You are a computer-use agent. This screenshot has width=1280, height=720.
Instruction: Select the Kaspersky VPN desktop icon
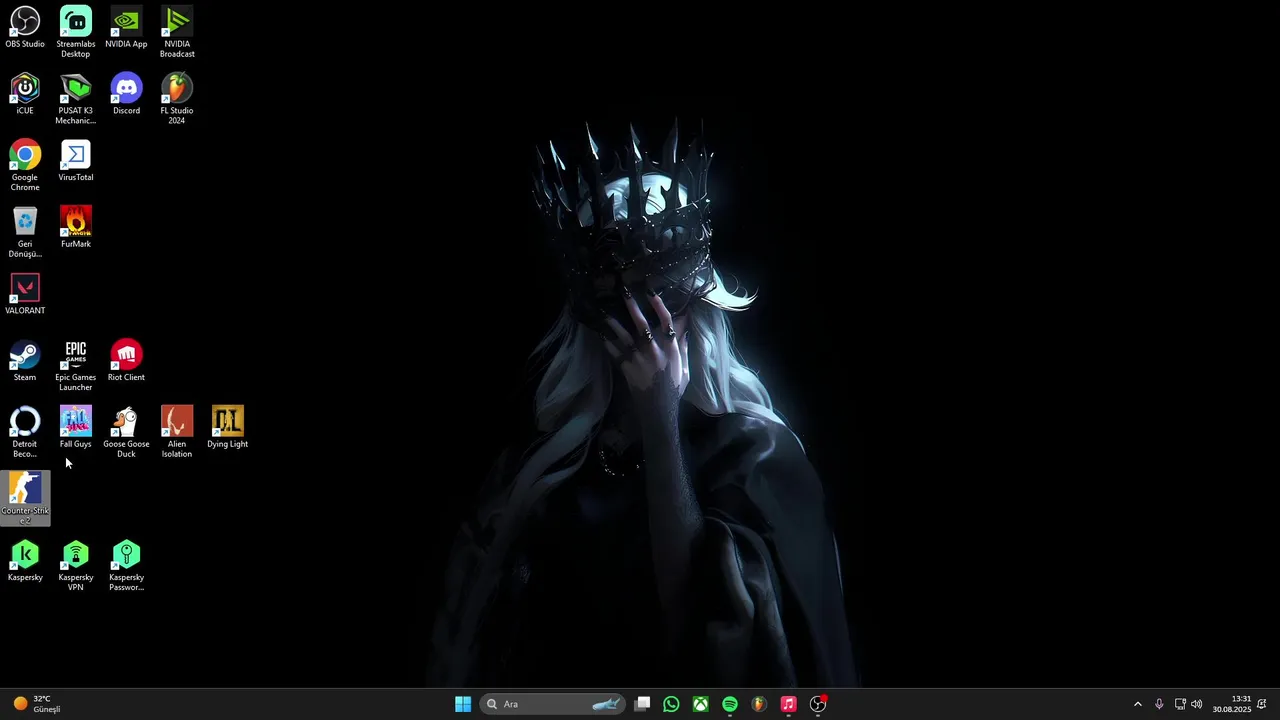76,566
